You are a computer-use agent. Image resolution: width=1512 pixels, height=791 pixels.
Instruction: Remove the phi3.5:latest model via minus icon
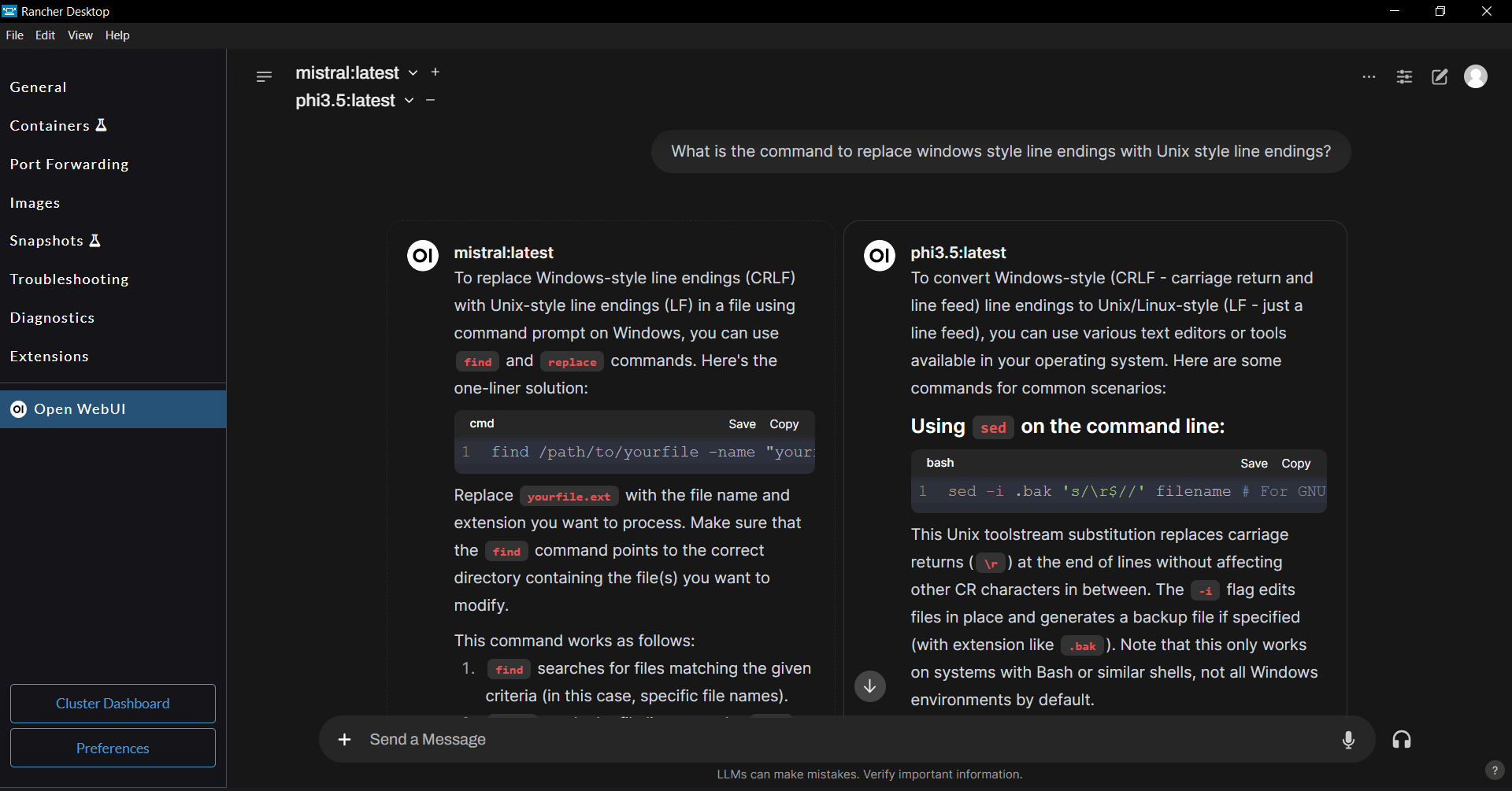tap(431, 100)
